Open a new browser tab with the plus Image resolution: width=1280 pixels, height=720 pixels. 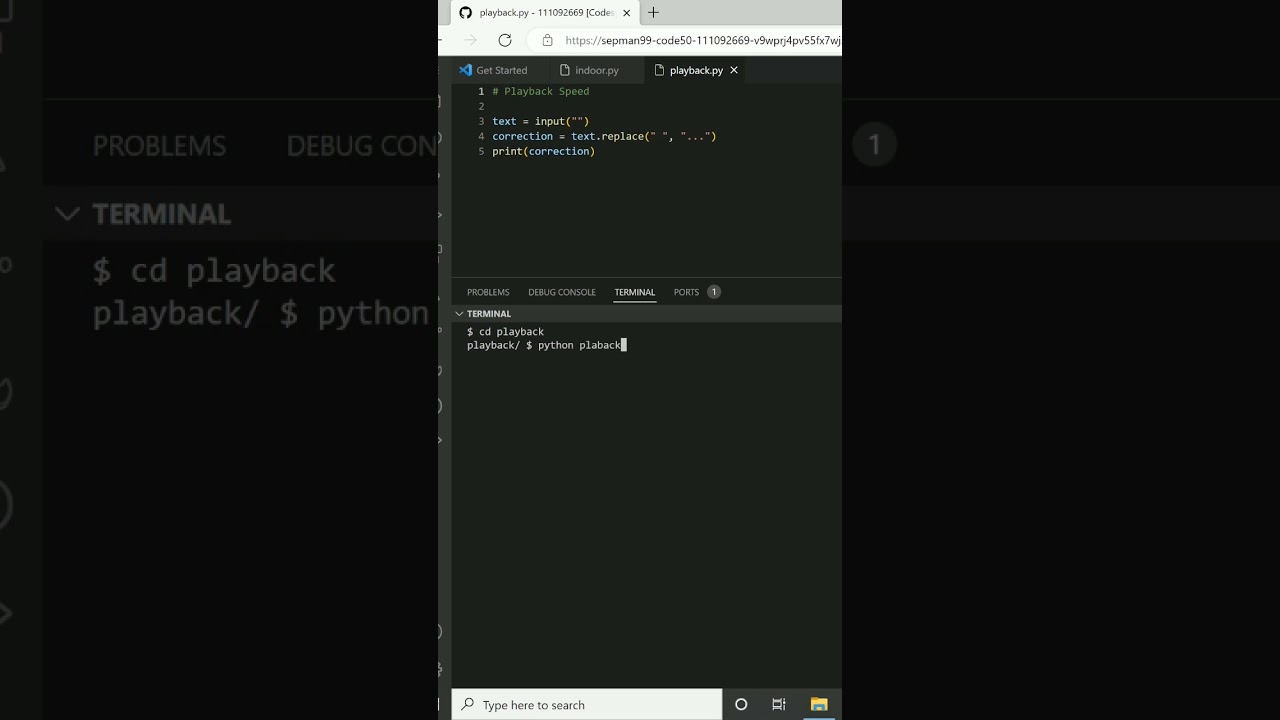point(653,13)
